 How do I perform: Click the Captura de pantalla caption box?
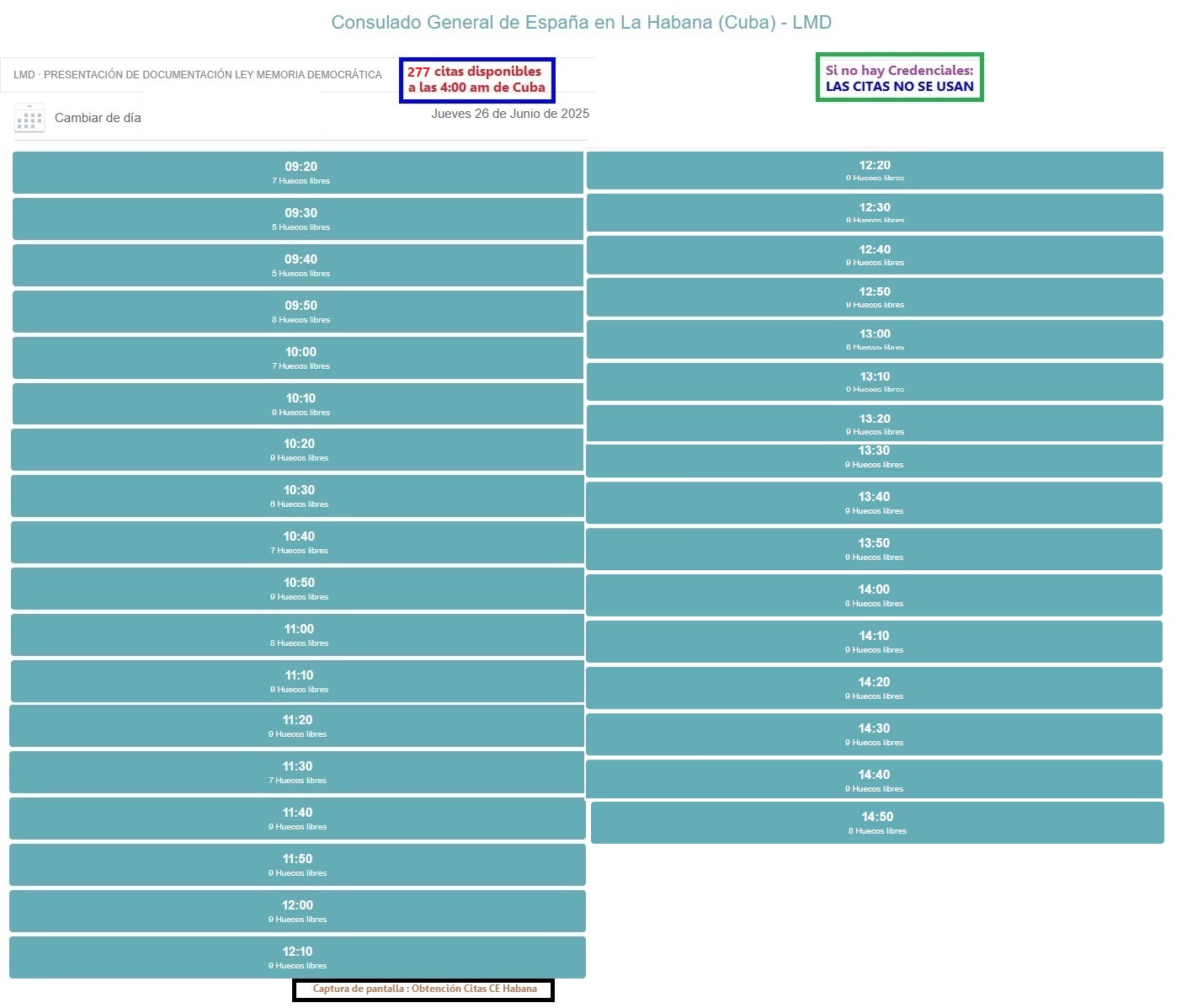click(x=423, y=989)
